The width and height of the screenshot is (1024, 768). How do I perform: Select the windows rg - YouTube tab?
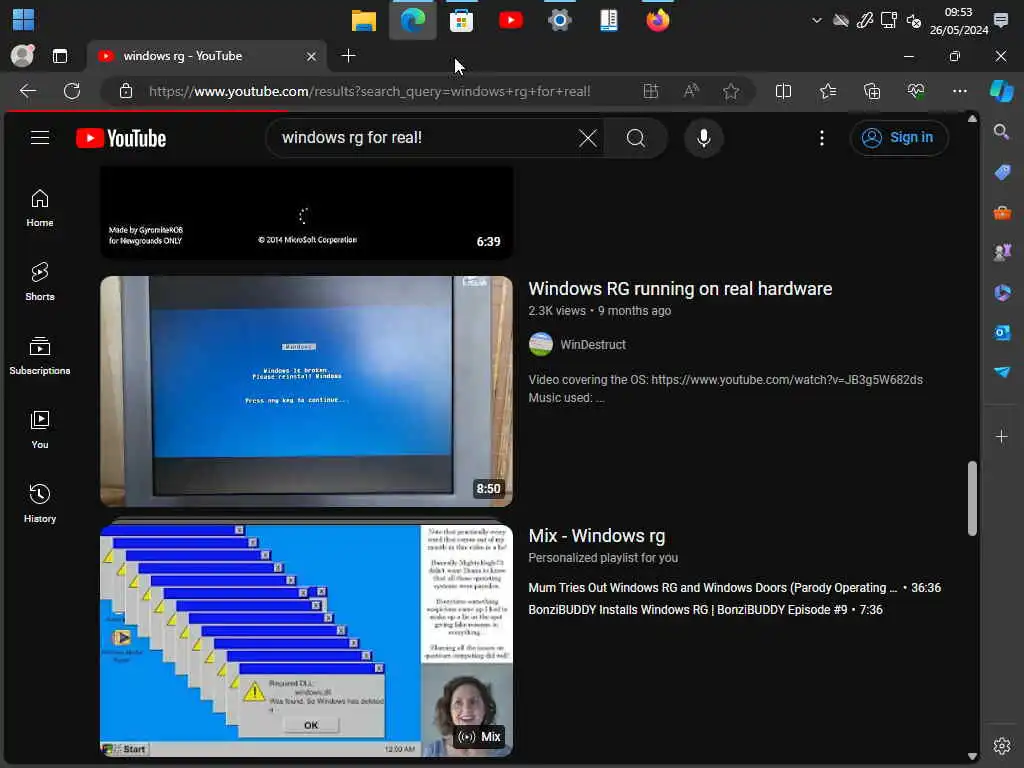[207, 56]
